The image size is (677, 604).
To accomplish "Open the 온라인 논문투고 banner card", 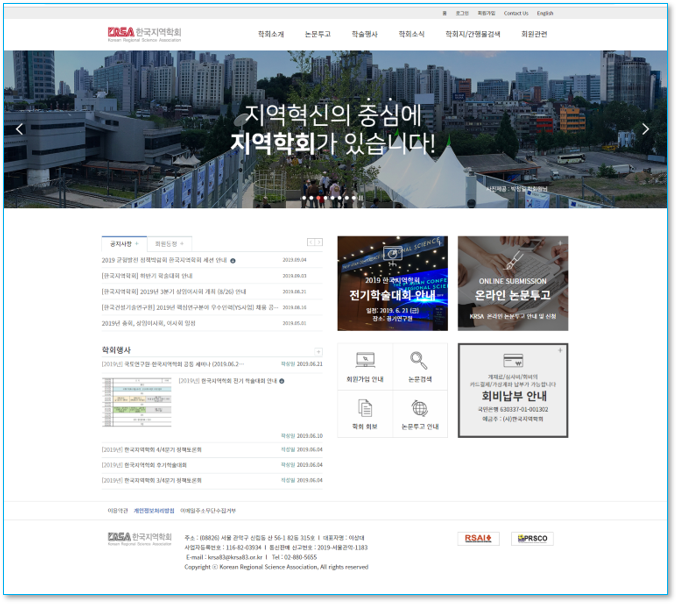I will (x=513, y=283).
